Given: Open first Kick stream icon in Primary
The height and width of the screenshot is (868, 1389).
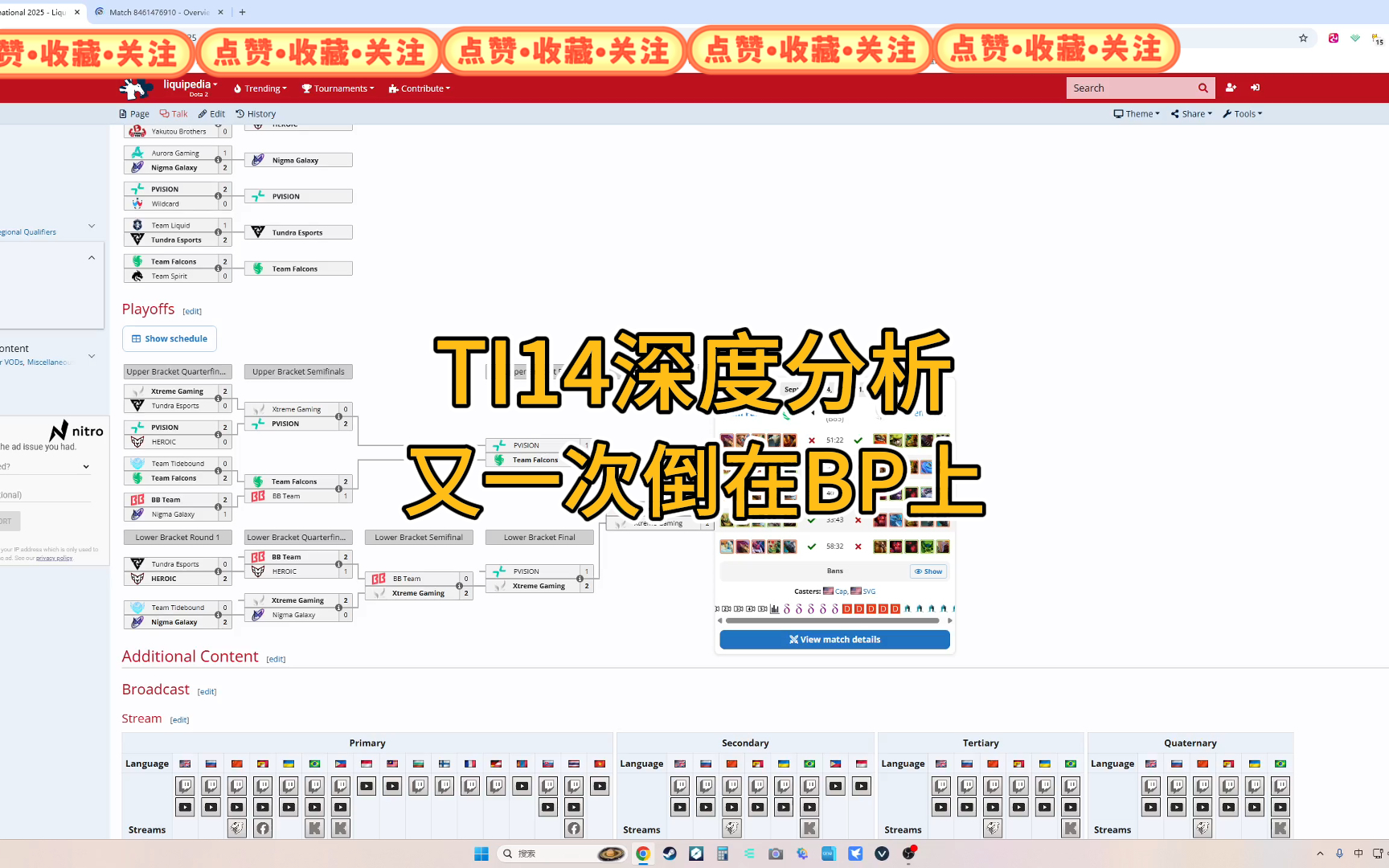Looking at the screenshot, I should (x=315, y=828).
